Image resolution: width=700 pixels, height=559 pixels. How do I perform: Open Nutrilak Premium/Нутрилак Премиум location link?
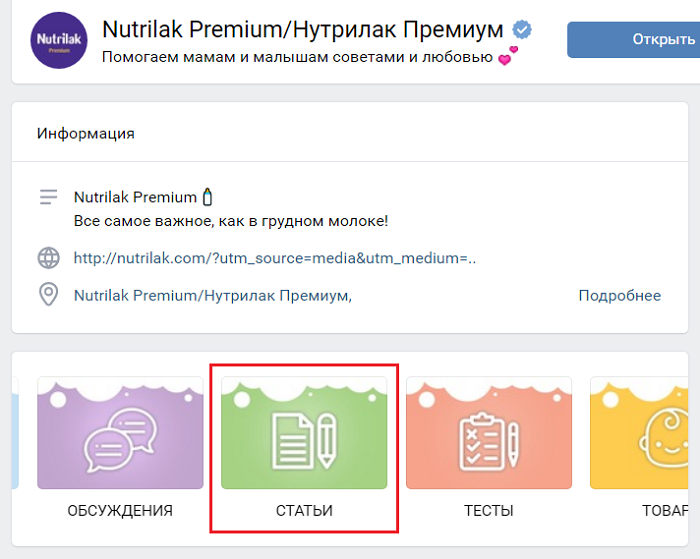coord(212,296)
